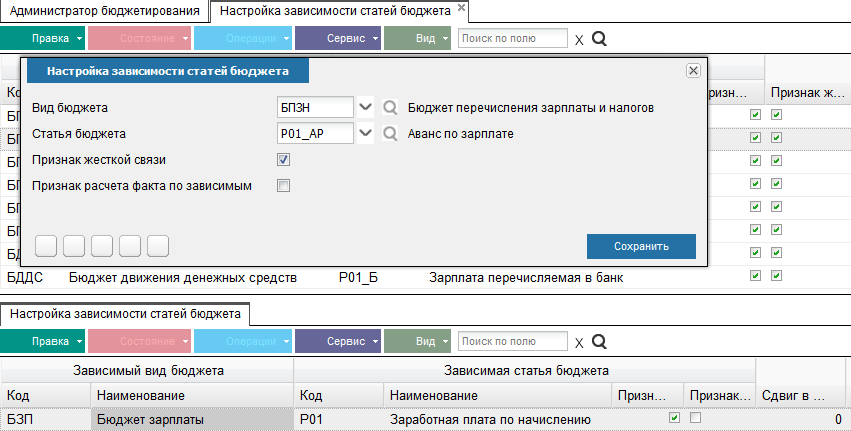Click Наименование header under Зависимая статья бюджета
The height and width of the screenshot is (431, 851).
[x=498, y=396]
